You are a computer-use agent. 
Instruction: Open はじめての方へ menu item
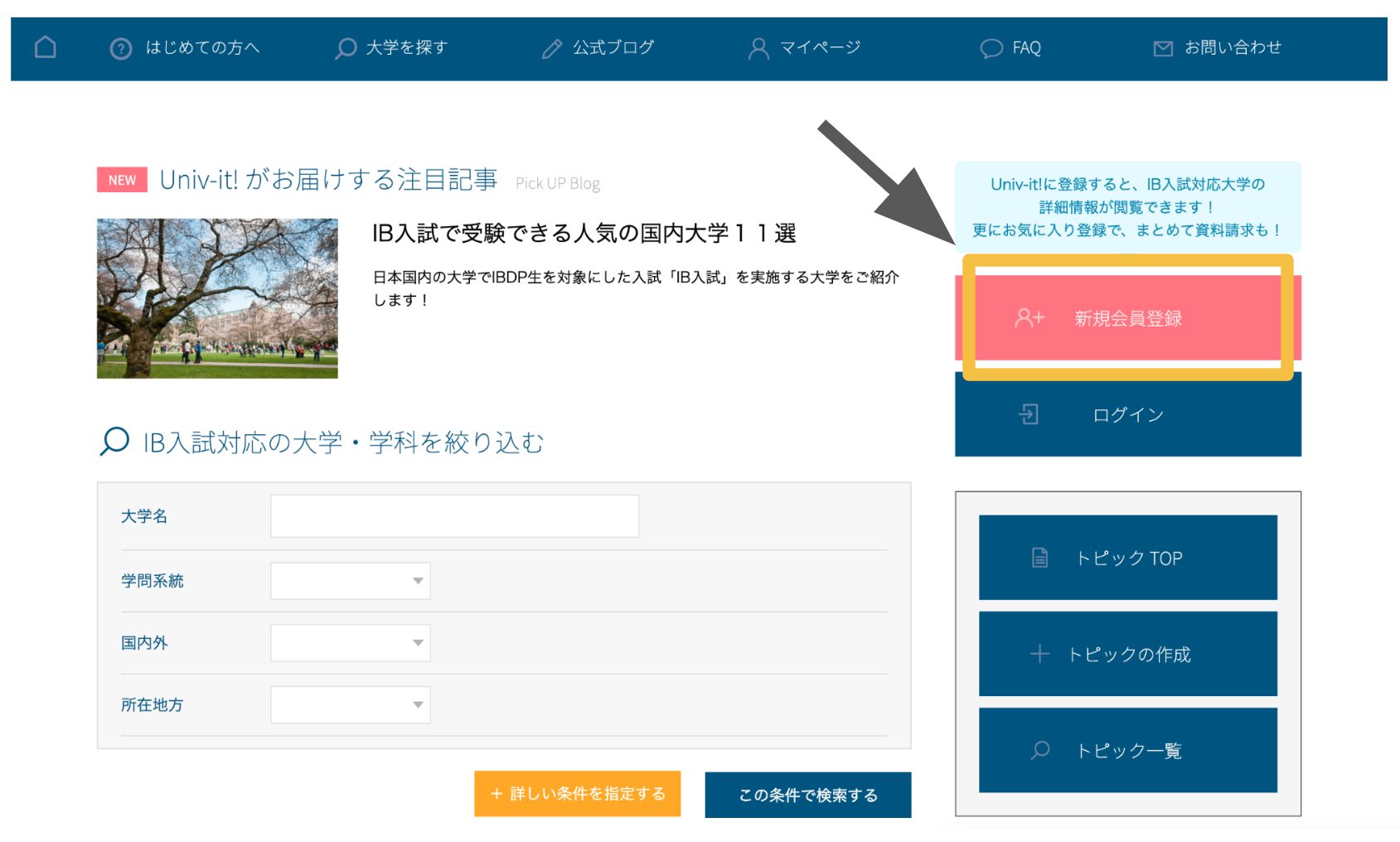pos(202,48)
